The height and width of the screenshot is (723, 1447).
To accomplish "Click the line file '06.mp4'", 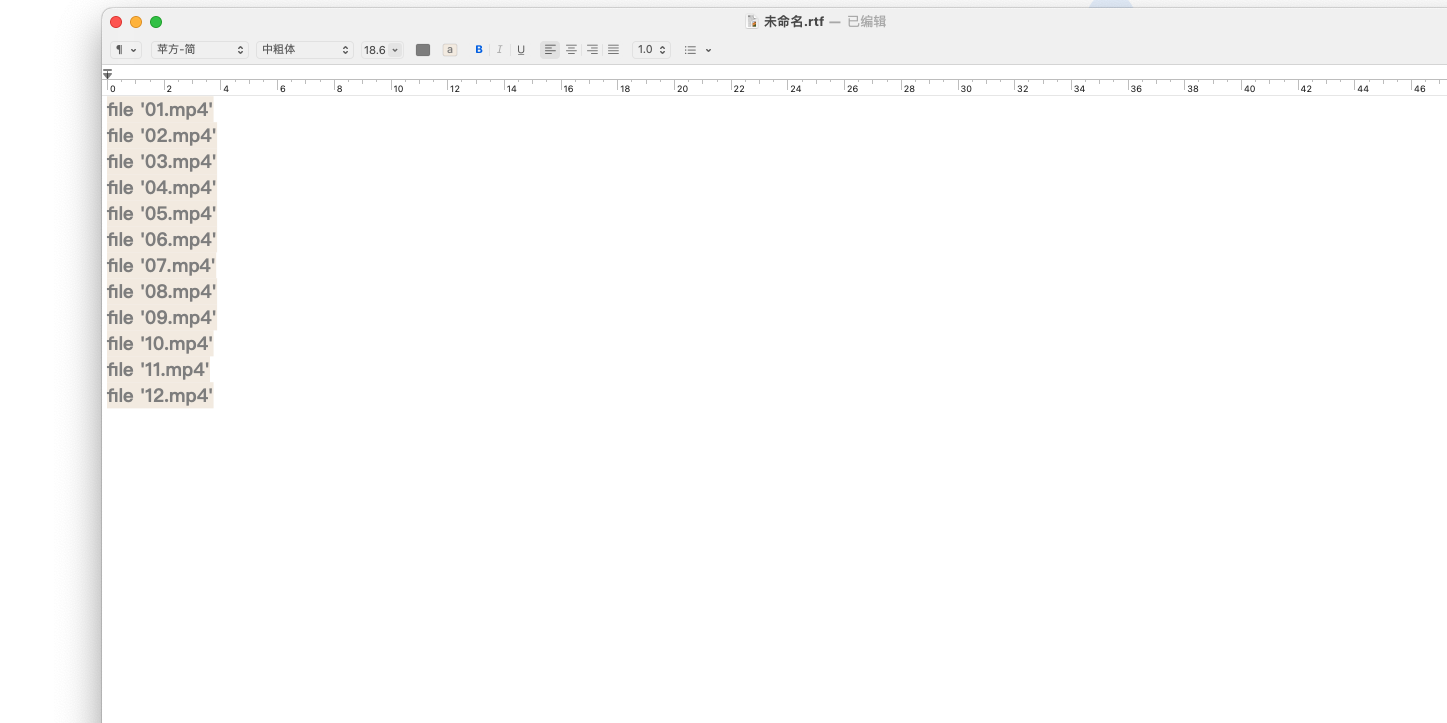I will click(x=162, y=240).
